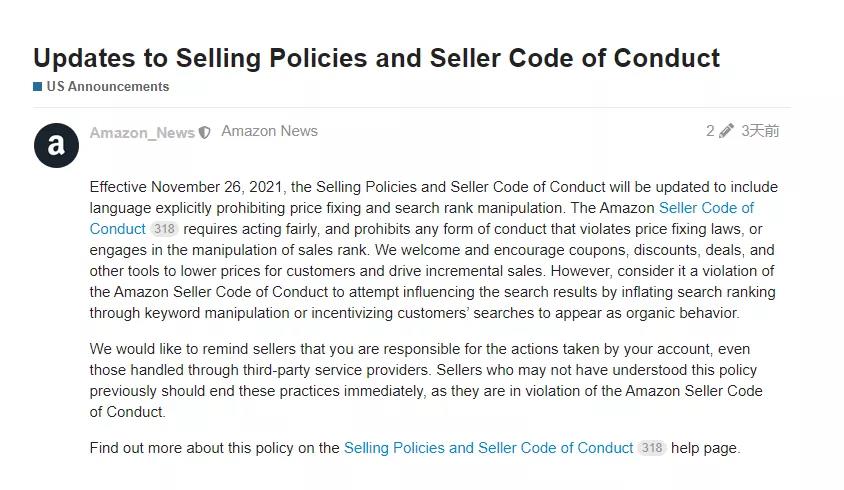Image resolution: width=844 pixels, height=490 pixels.
Task: Click the 318 click count before help page
Action: click(x=652, y=448)
